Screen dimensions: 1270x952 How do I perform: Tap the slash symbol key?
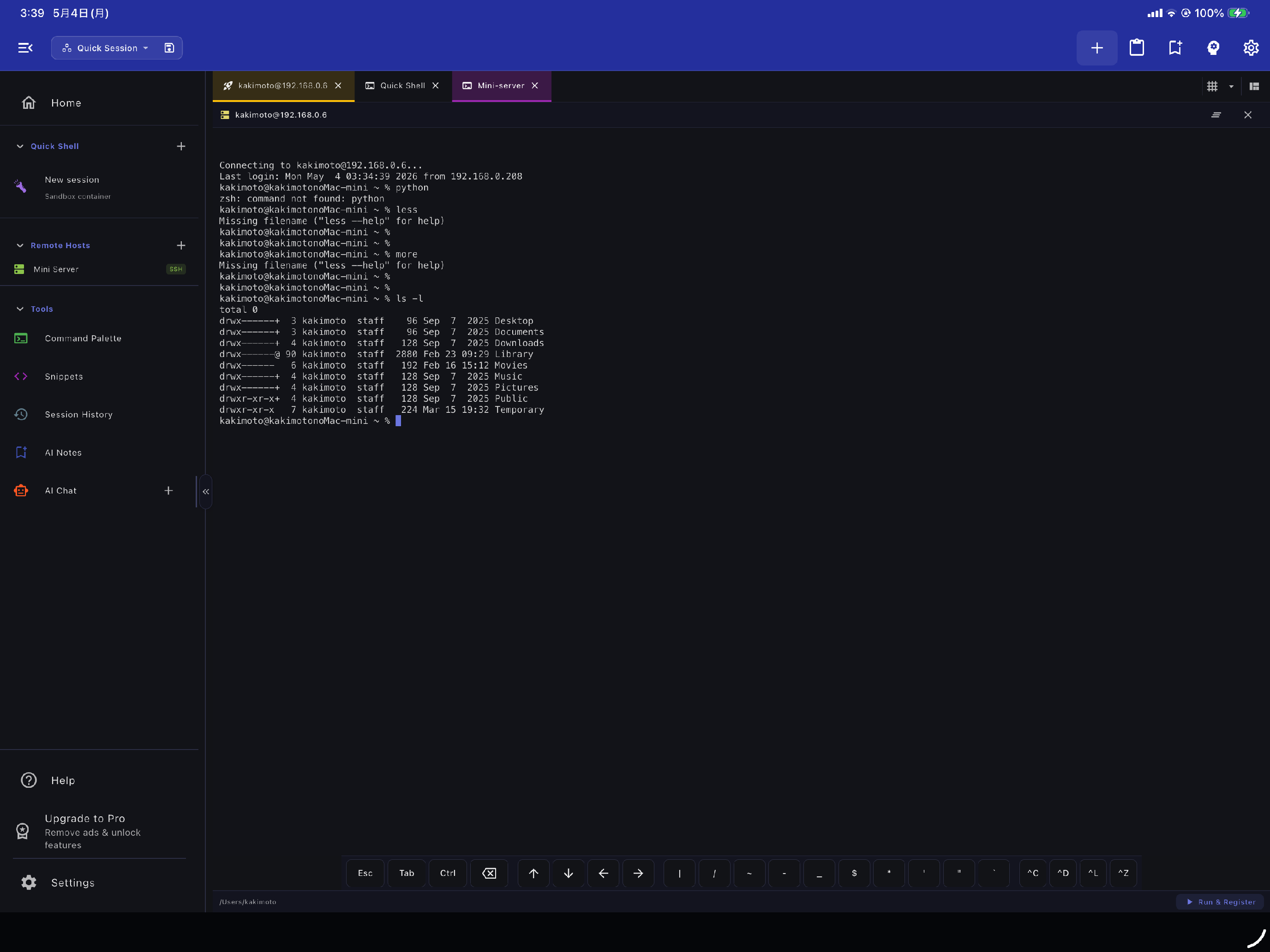pos(714,874)
